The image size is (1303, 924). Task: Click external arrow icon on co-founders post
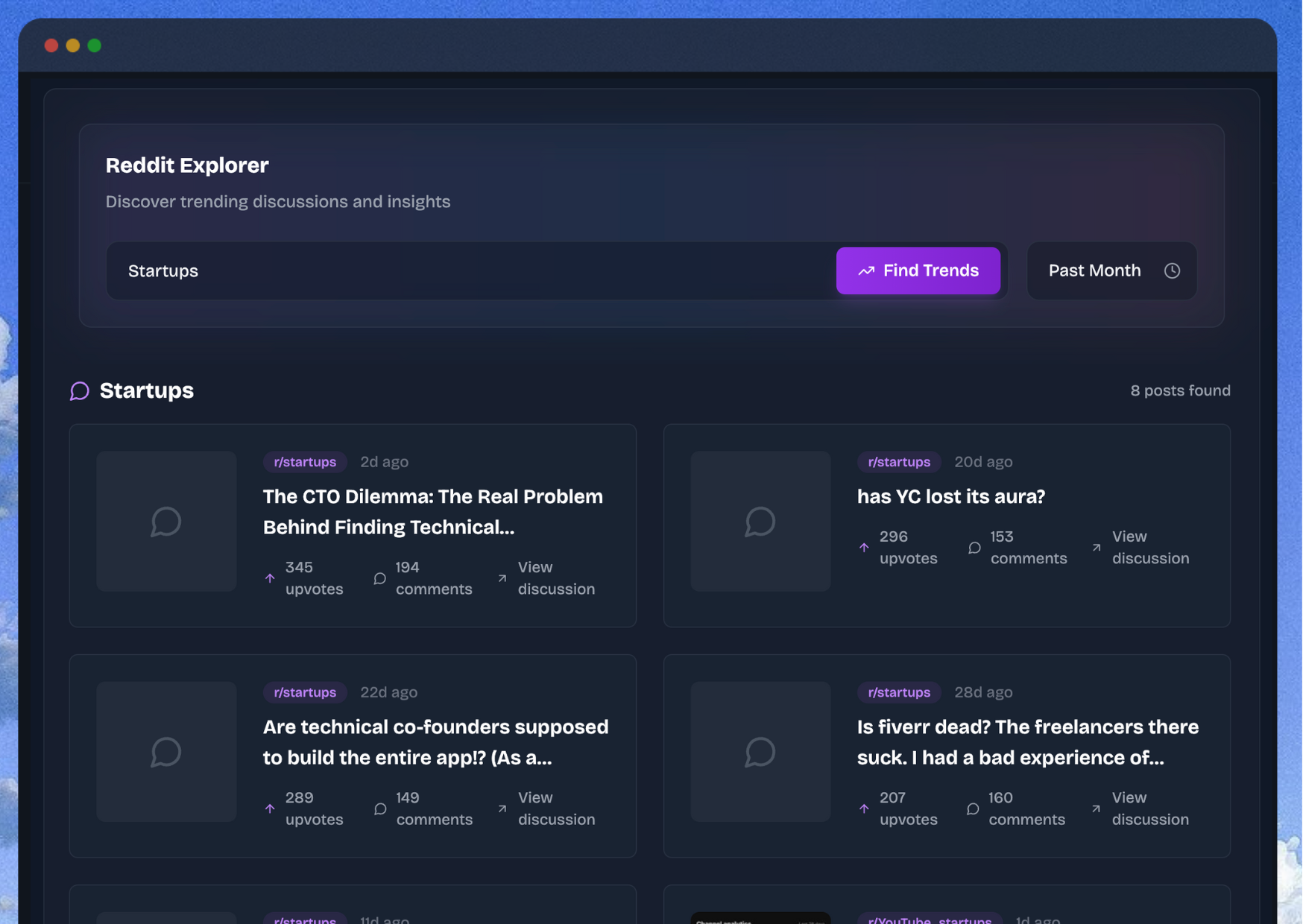pos(502,808)
